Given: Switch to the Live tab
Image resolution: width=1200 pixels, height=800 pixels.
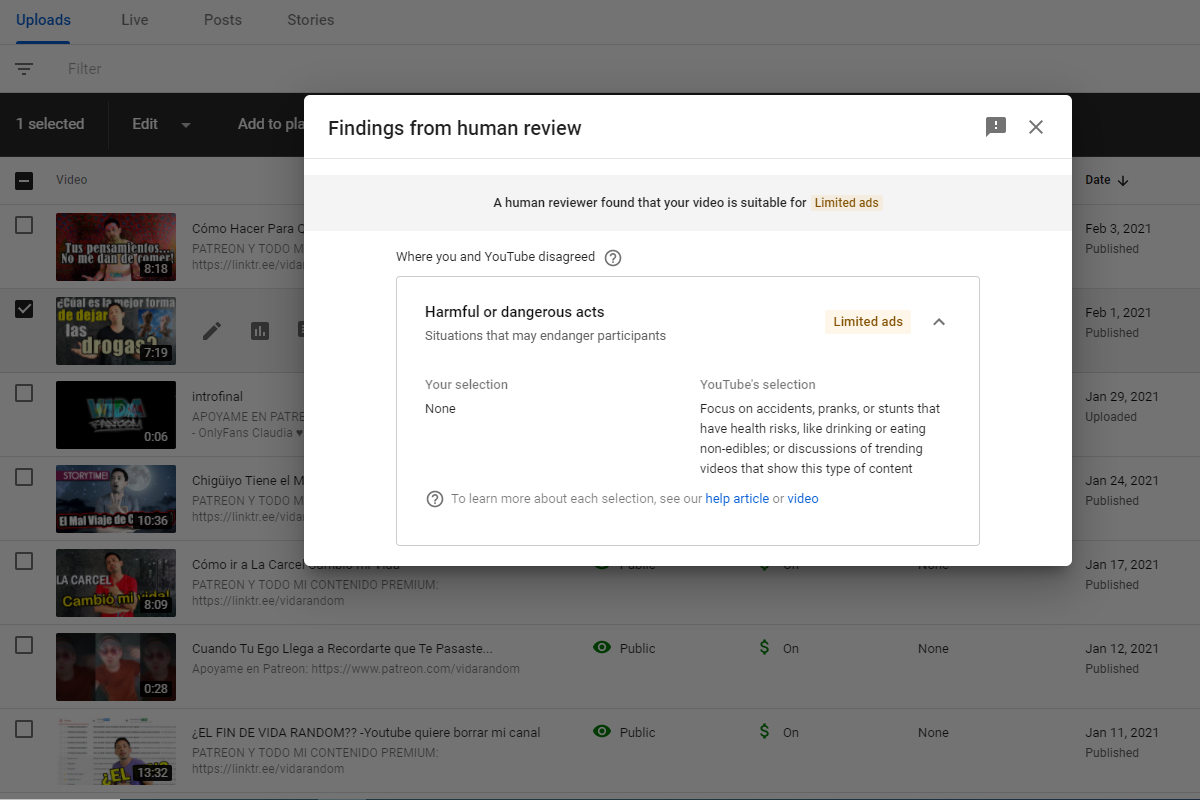Looking at the screenshot, I should pos(134,20).
